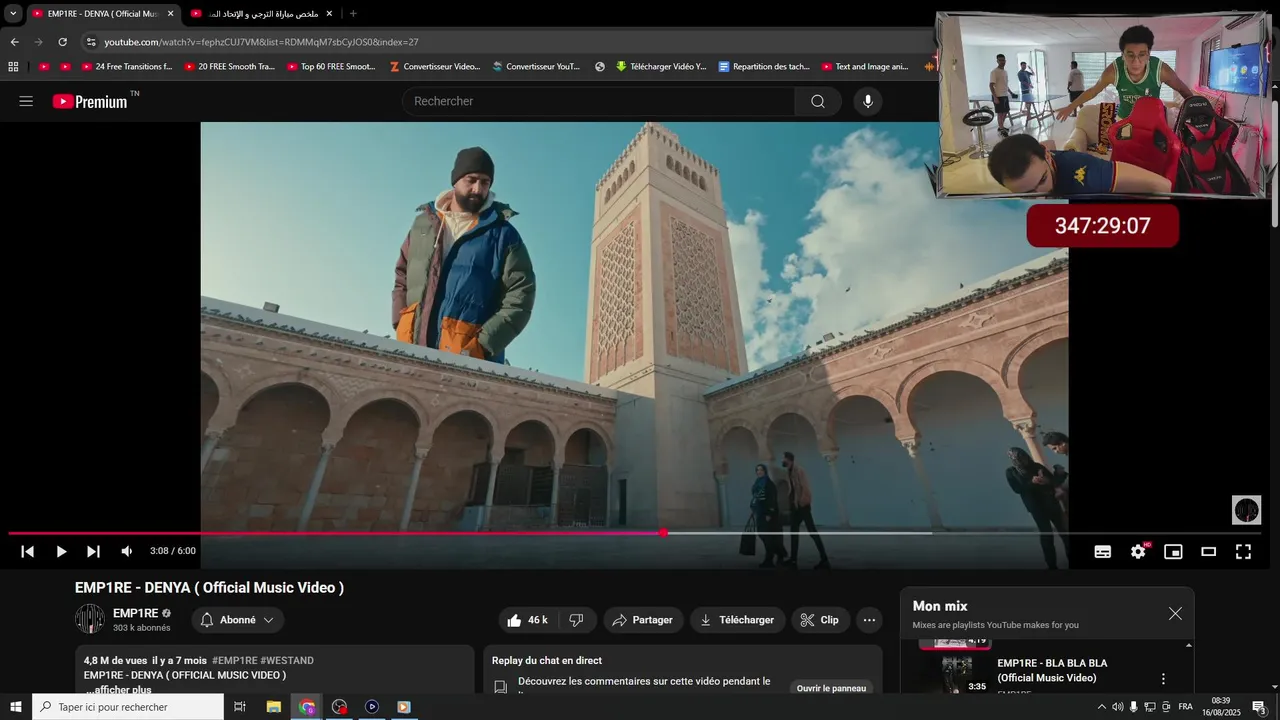Go forward in browser history
The height and width of the screenshot is (720, 1280).
click(x=38, y=42)
